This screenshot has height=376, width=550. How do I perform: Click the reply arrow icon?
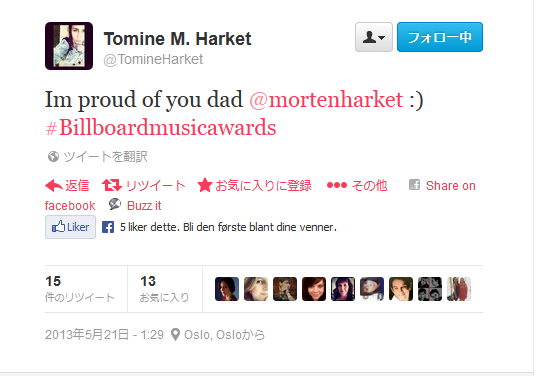54,185
